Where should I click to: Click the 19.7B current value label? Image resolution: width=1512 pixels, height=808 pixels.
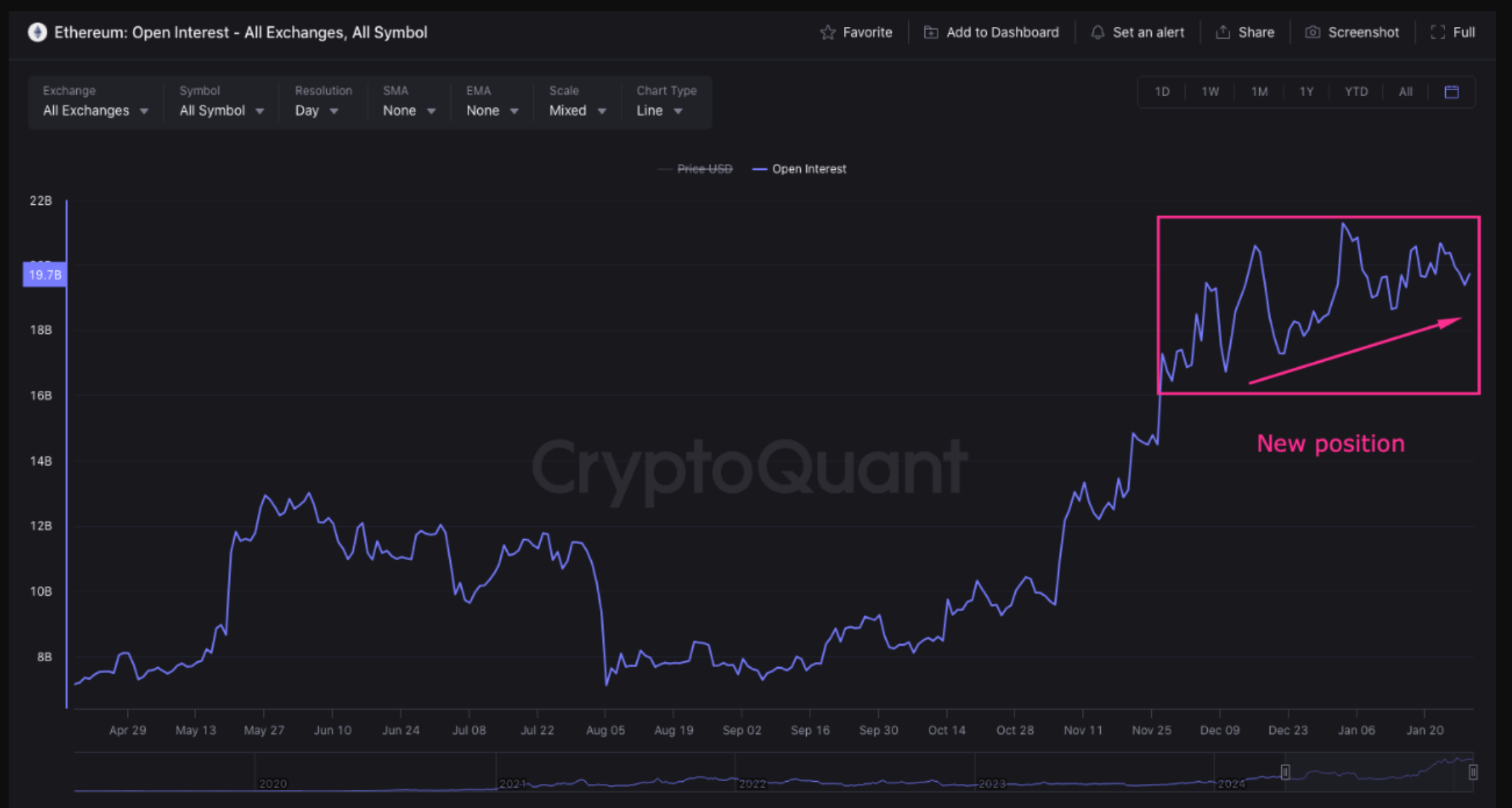(x=44, y=275)
